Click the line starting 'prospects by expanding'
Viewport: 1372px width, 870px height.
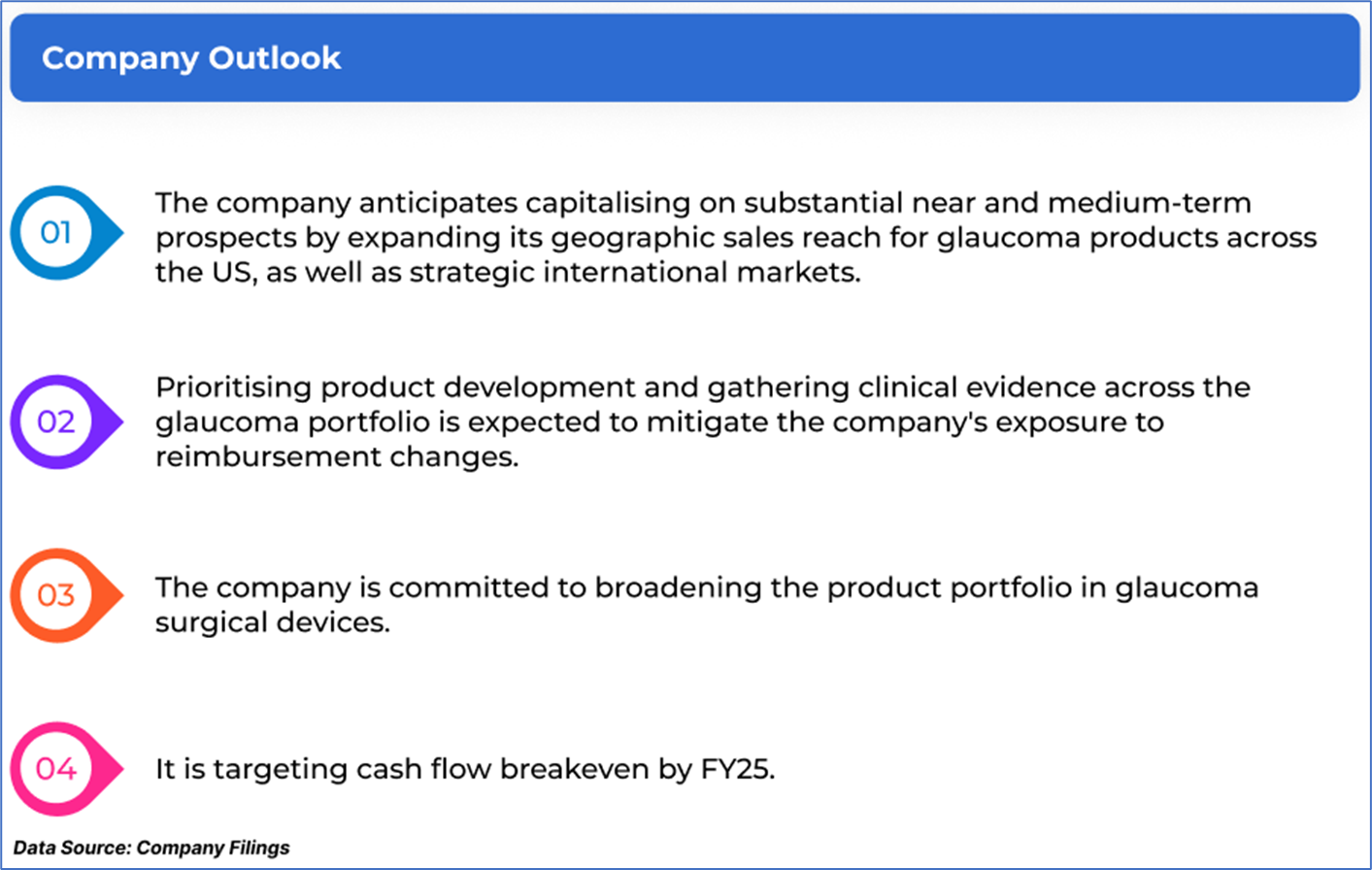tap(735, 238)
